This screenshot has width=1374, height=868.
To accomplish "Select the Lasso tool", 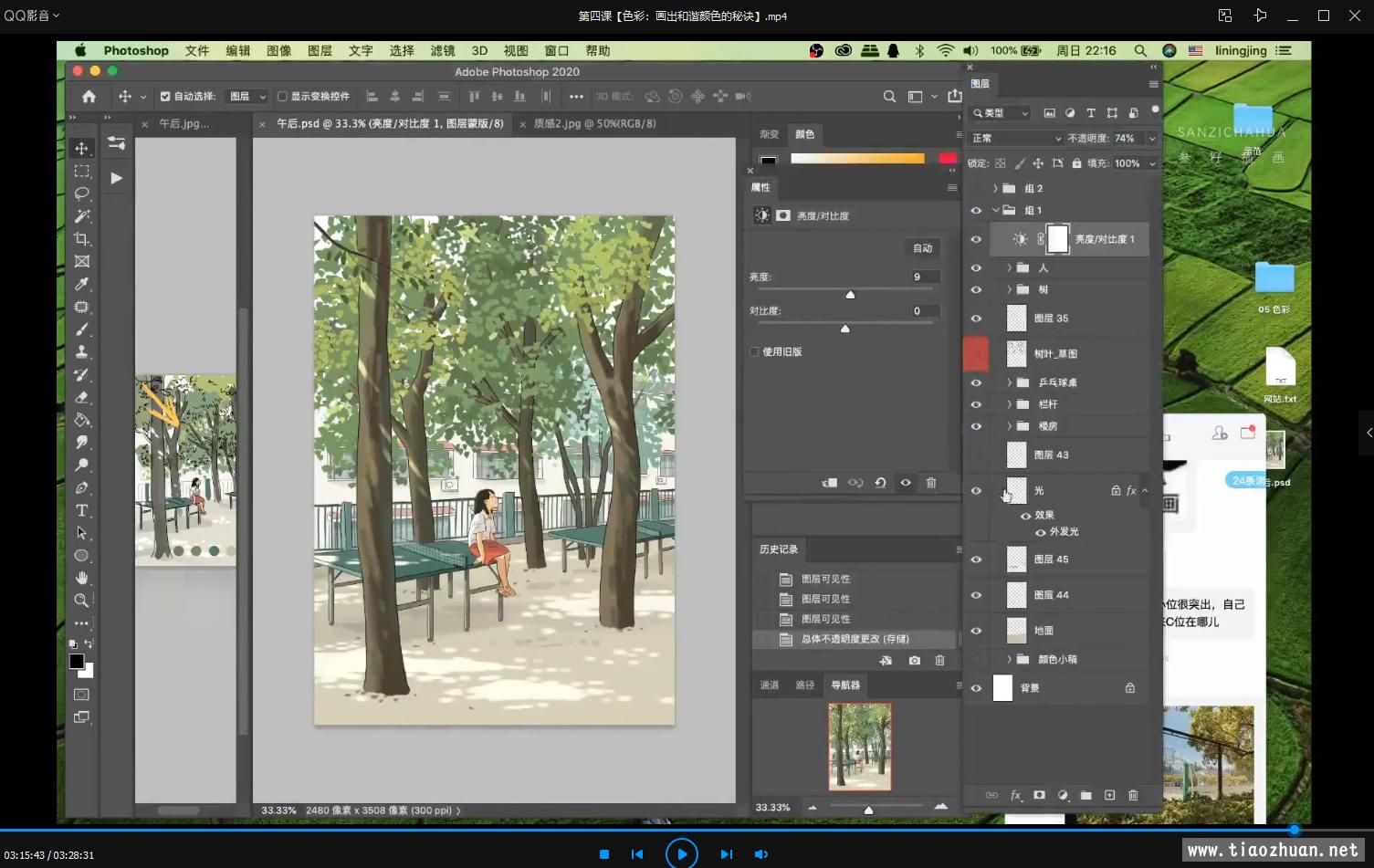I will (81, 193).
